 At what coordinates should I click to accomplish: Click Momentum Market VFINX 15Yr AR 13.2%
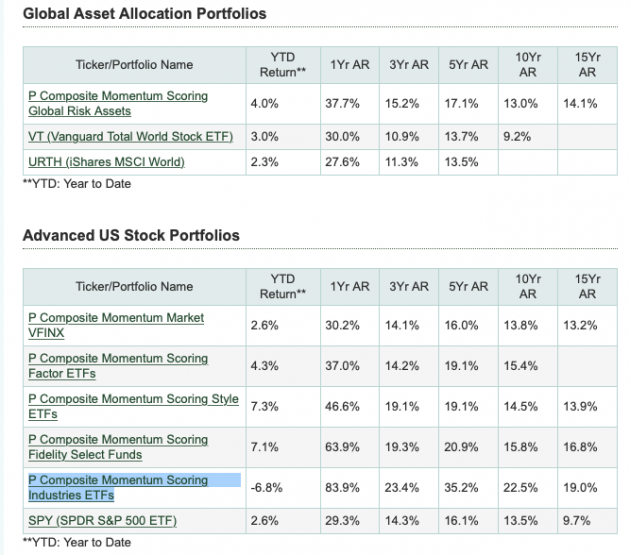[x=580, y=325]
